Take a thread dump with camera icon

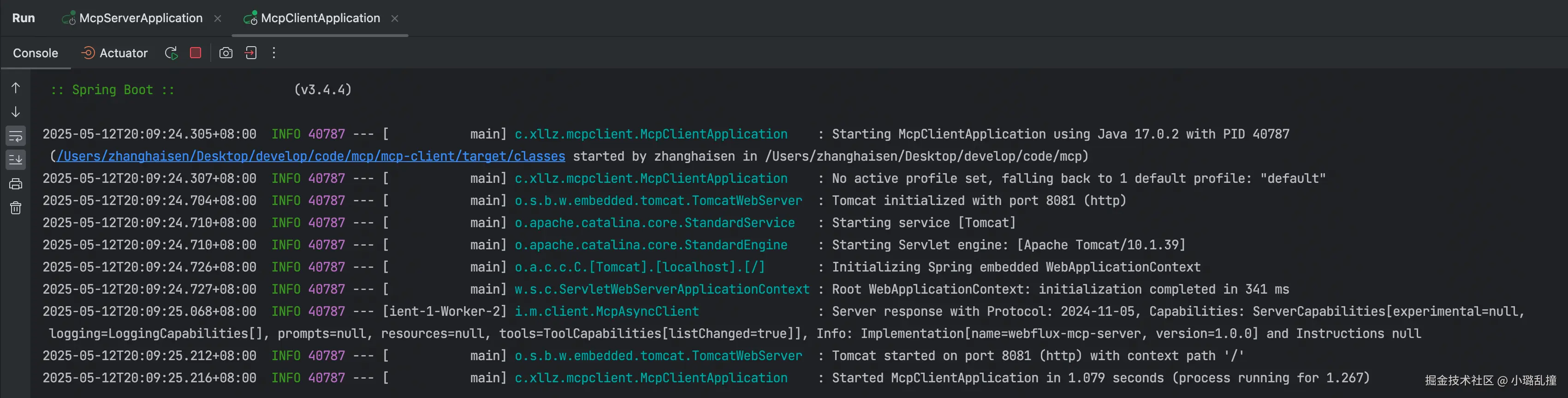[226, 53]
